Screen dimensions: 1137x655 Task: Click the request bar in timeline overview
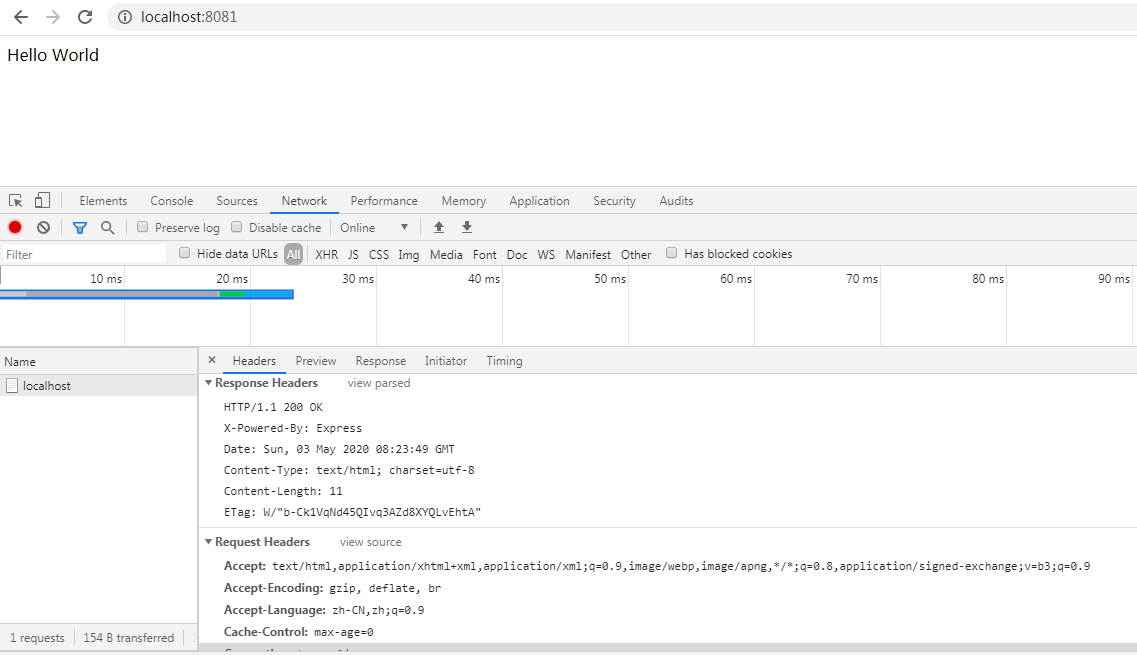pyautogui.click(x=146, y=294)
